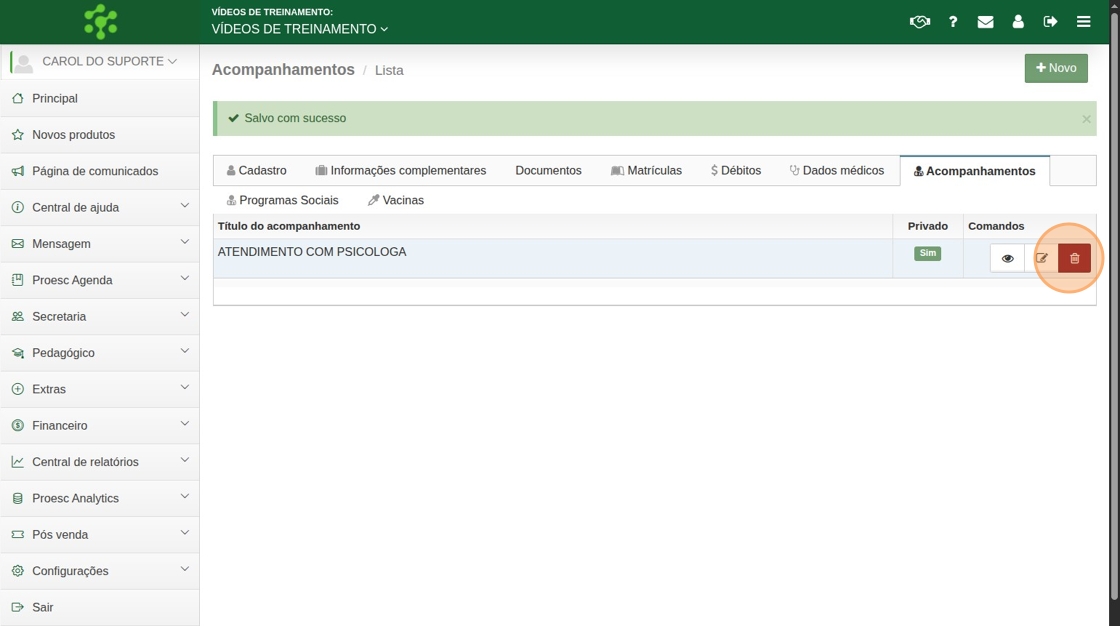
Task: Expand the Proesc Agenda chevron
Action: [x=184, y=279]
